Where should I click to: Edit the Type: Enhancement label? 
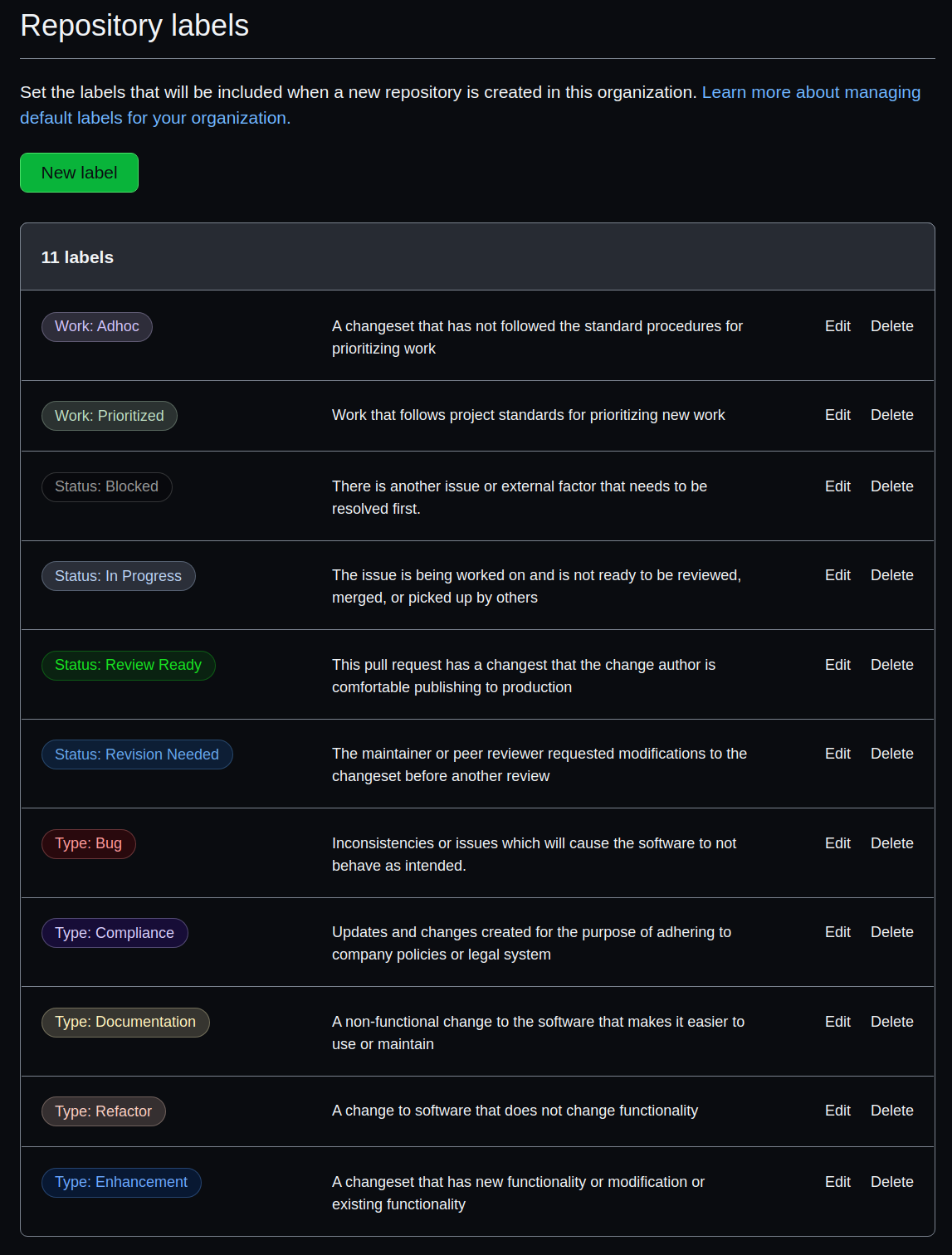[837, 1182]
